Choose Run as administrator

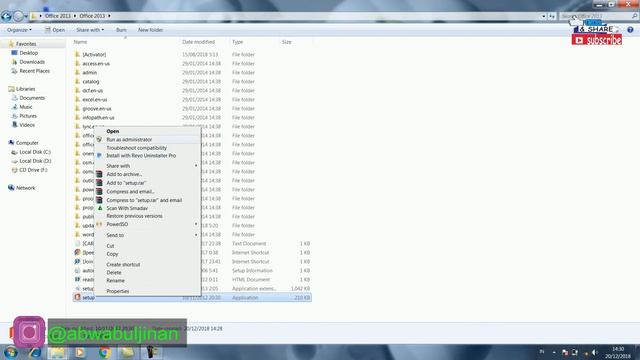129,140
